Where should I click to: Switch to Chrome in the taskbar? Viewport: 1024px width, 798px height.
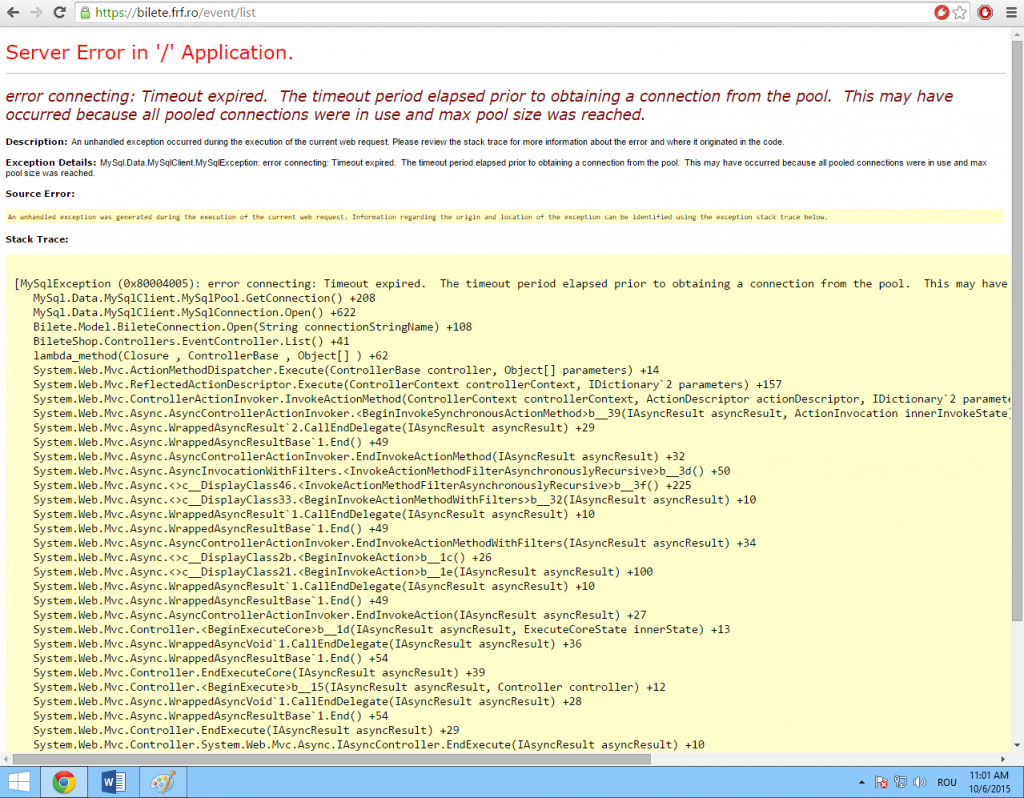[x=64, y=781]
